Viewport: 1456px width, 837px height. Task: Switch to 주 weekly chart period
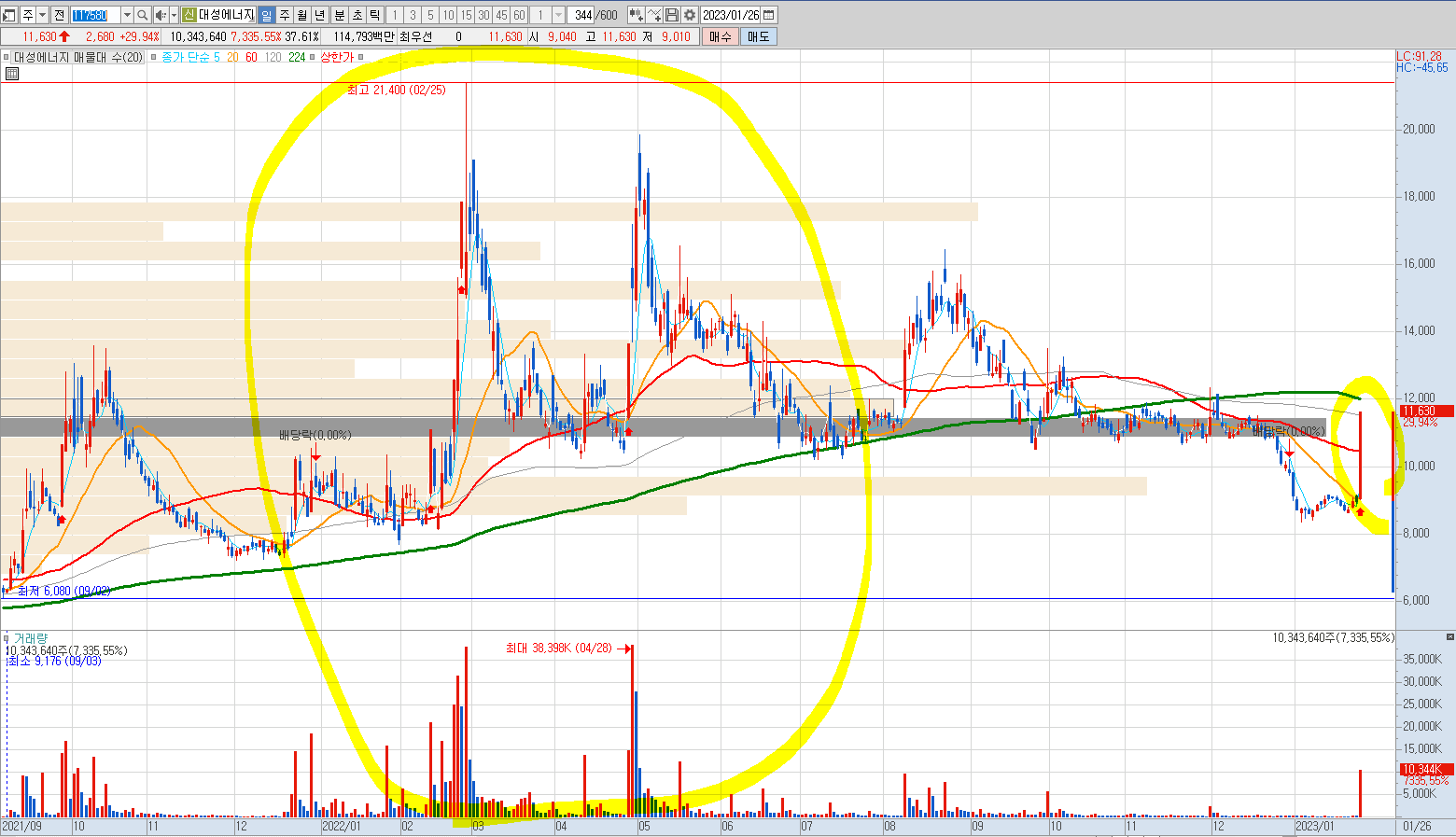tap(285, 15)
